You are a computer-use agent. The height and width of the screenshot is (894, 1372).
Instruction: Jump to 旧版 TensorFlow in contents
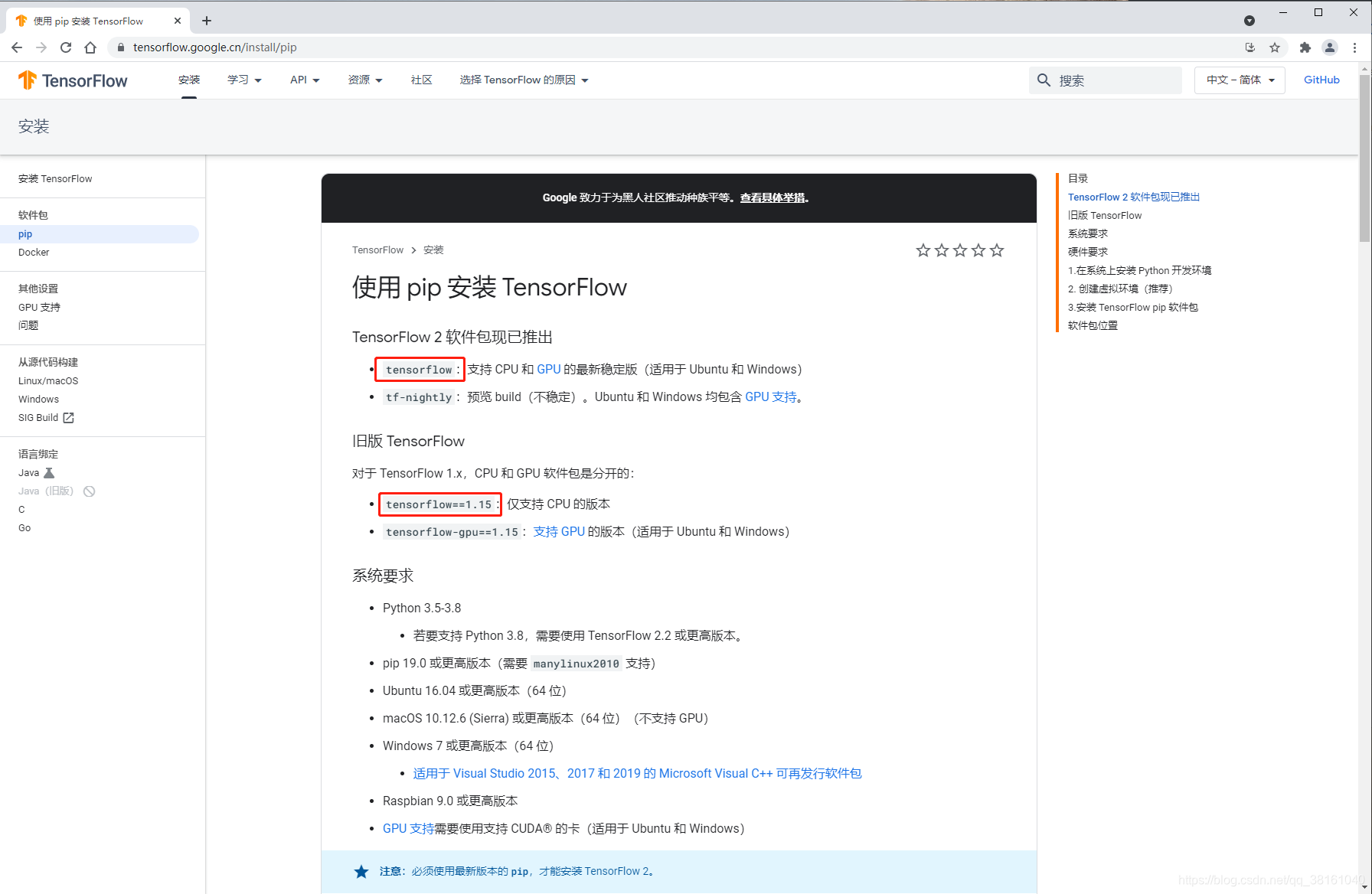(x=1105, y=215)
